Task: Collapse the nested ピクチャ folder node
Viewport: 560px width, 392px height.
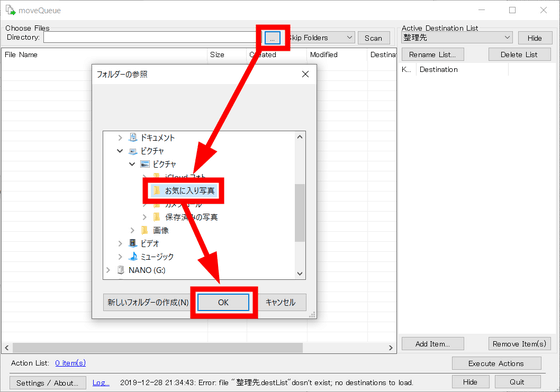Action: click(x=132, y=164)
